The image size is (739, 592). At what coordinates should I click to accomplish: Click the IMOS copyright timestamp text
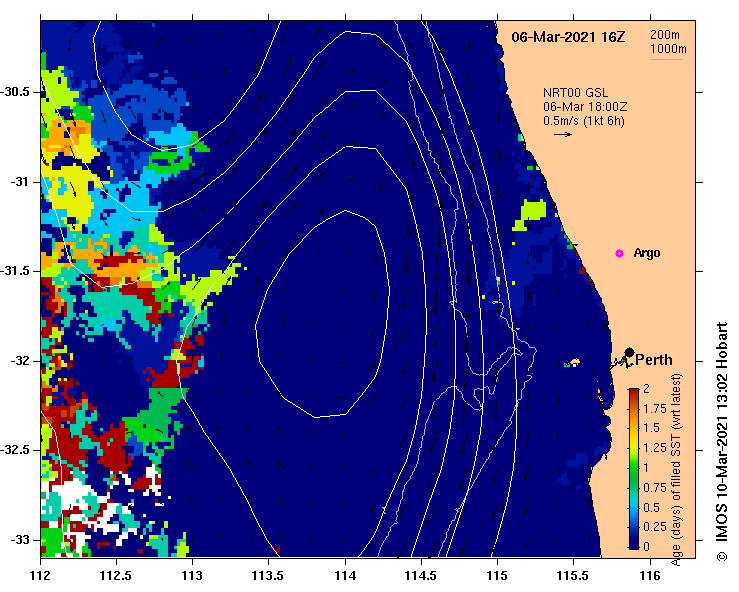[x=722, y=442]
